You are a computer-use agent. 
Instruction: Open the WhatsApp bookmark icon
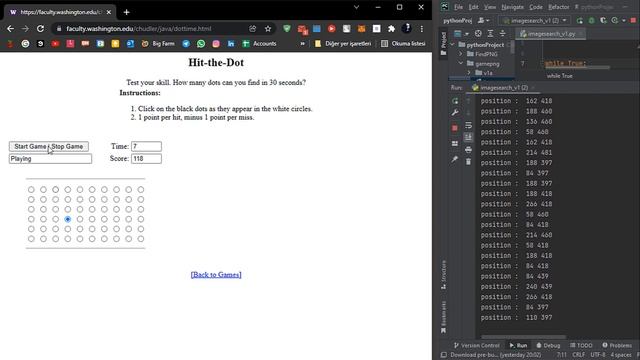pyautogui.click(x=201, y=44)
